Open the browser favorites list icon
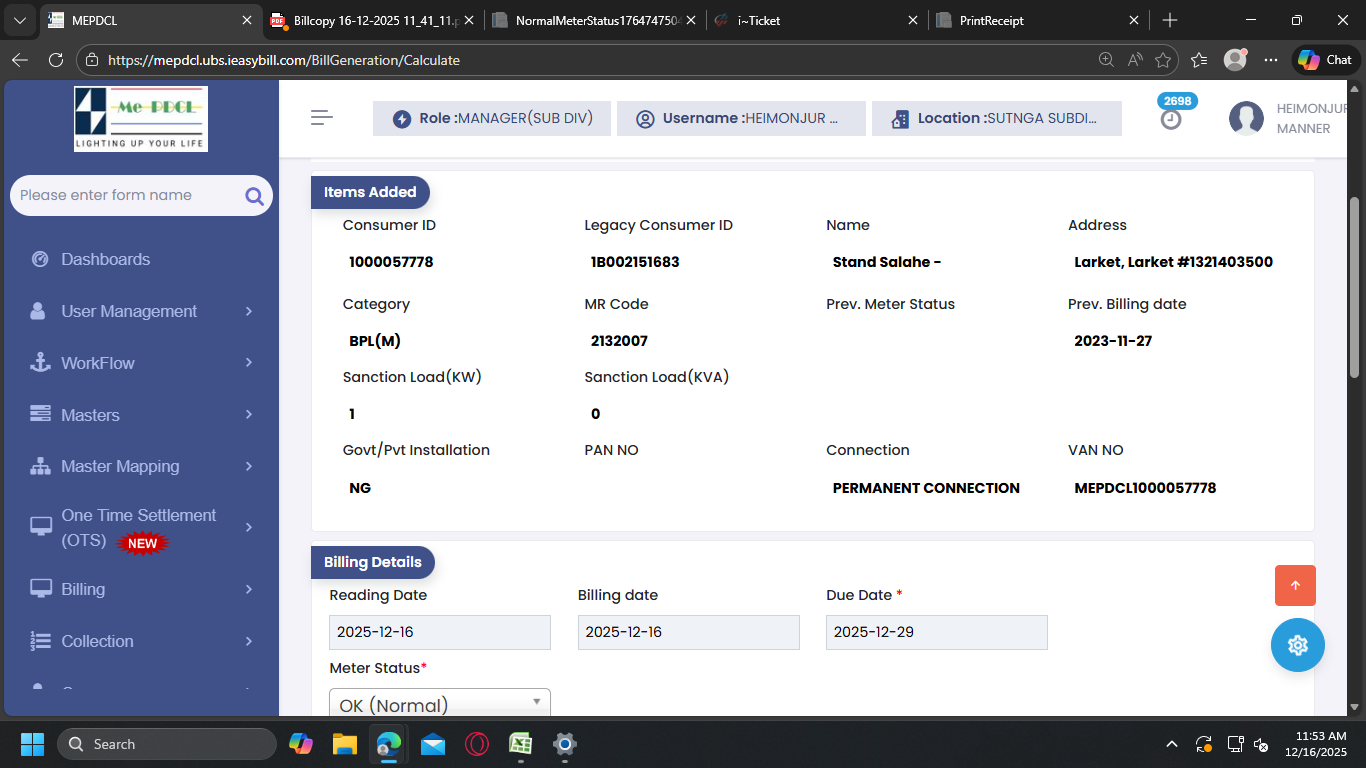Screen dimensions: 1366x768 tap(1199, 60)
